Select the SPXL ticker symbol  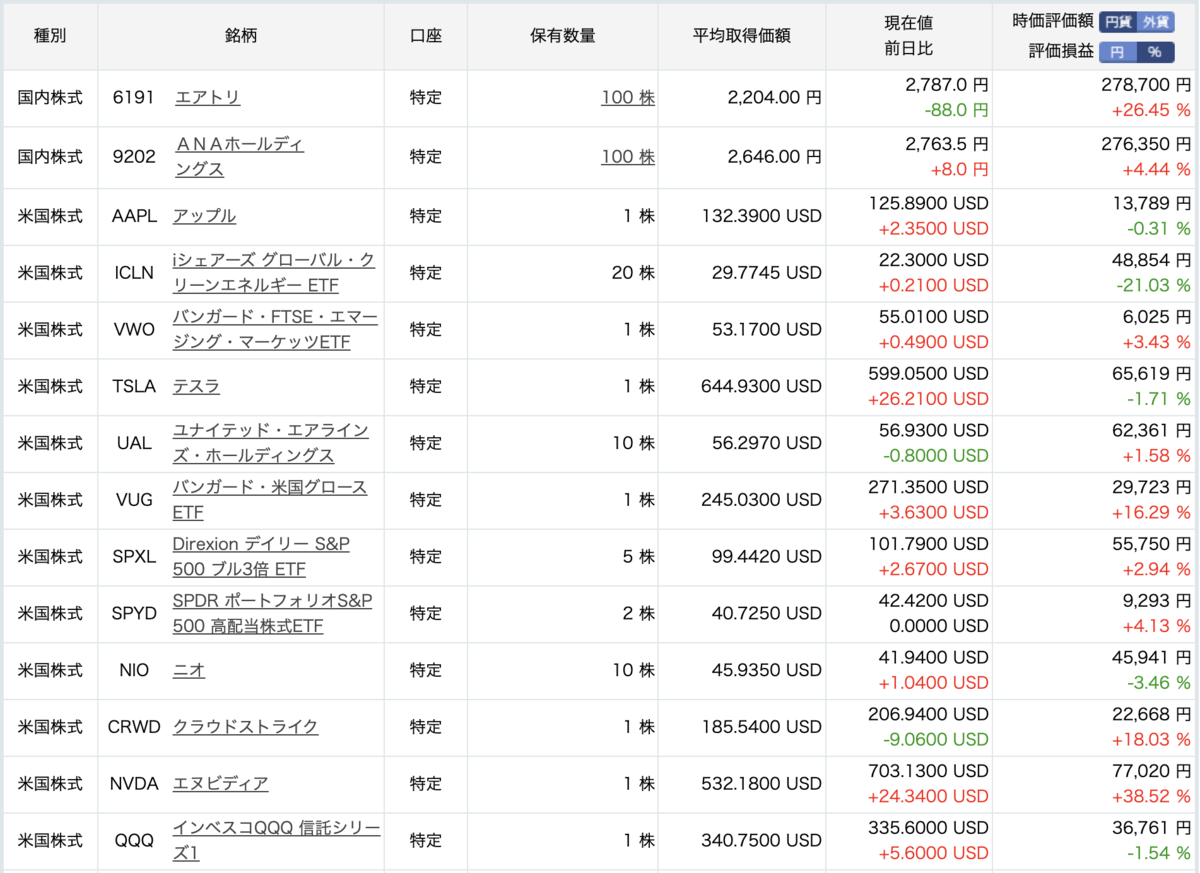pos(134,557)
